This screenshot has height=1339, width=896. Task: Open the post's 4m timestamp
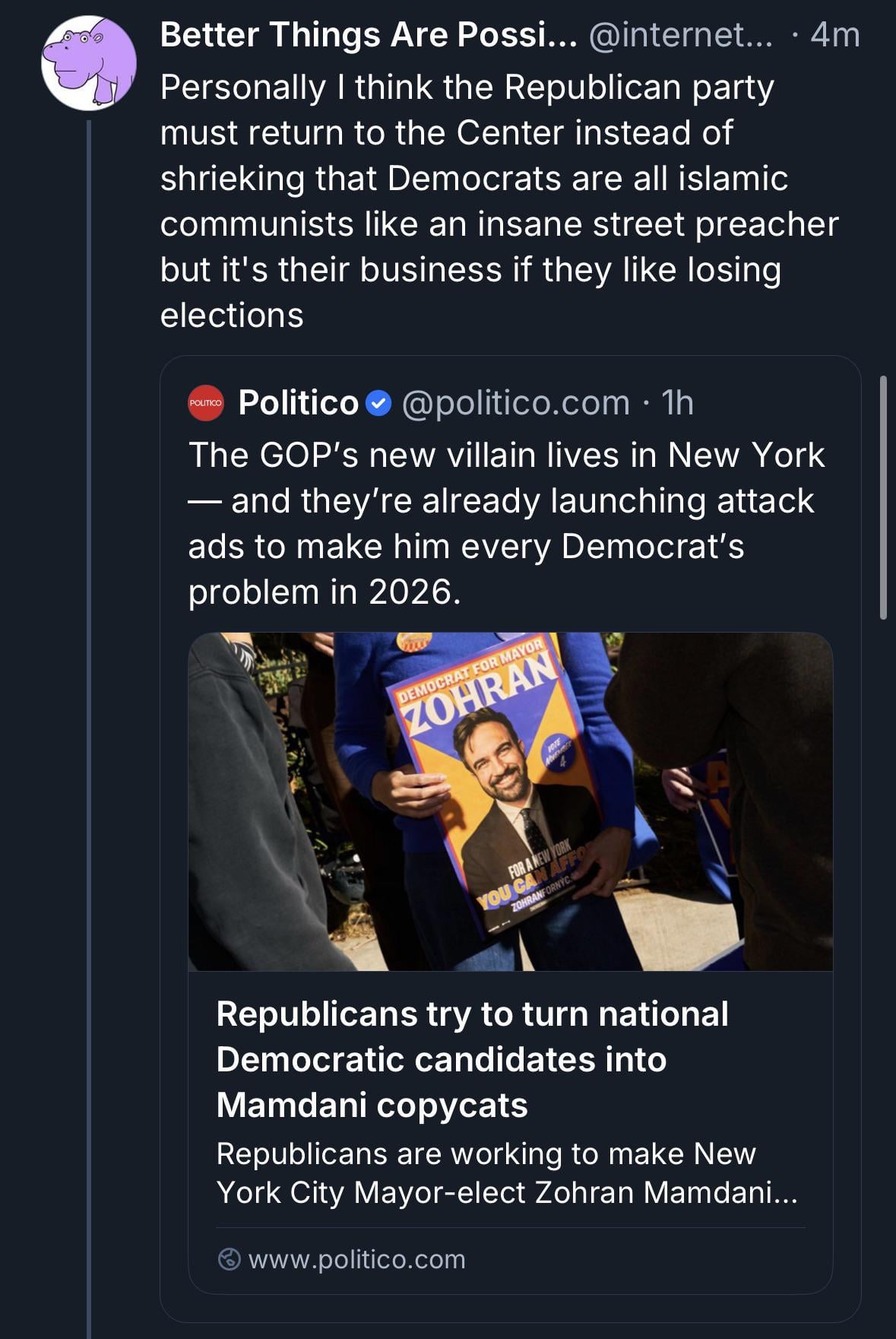click(x=834, y=35)
